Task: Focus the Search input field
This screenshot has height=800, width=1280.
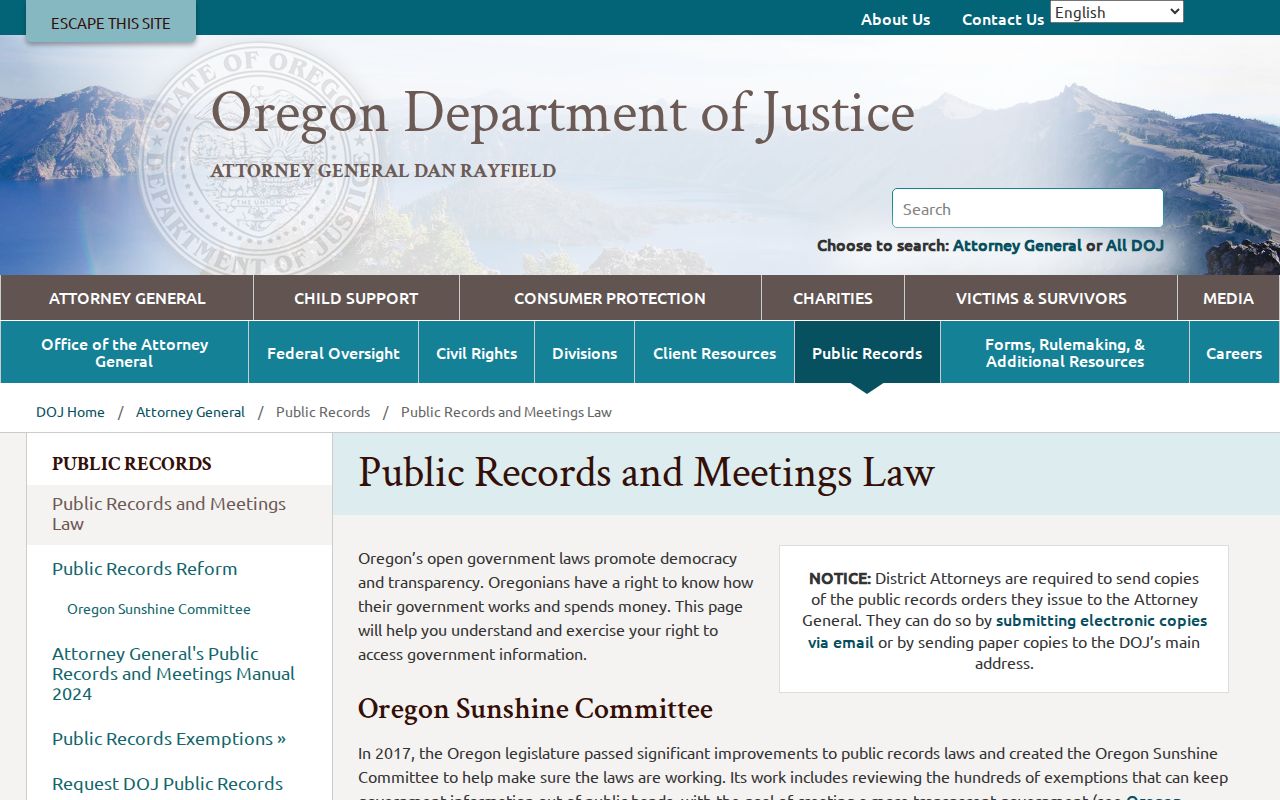Action: point(1027,209)
